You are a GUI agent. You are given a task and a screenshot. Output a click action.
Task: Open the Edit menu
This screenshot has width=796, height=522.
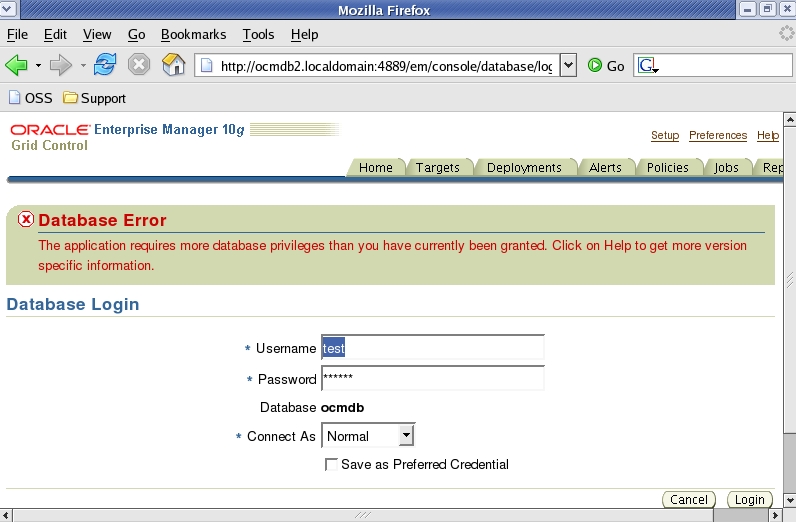coord(55,35)
